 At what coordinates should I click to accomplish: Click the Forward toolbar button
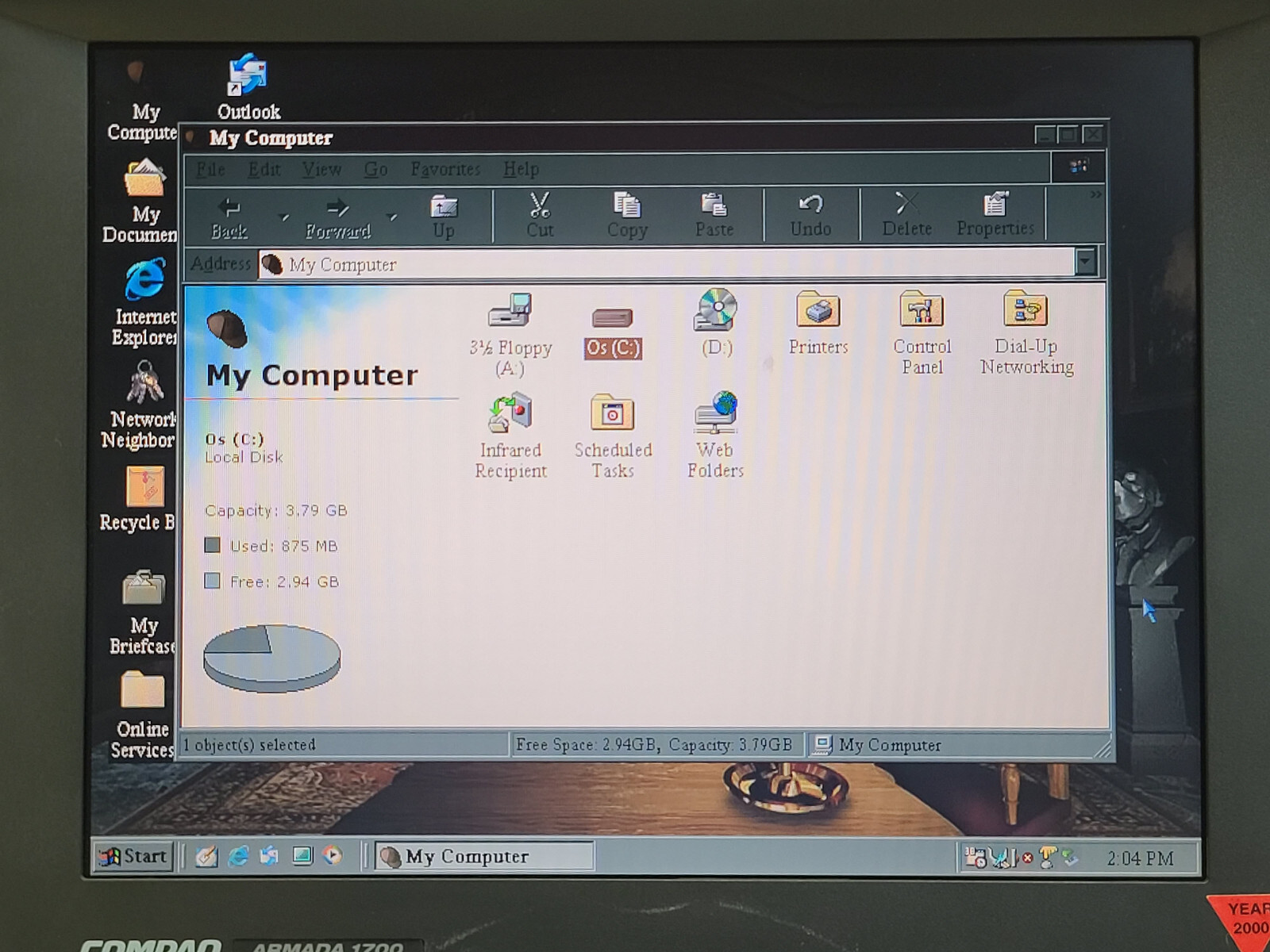coord(338,217)
